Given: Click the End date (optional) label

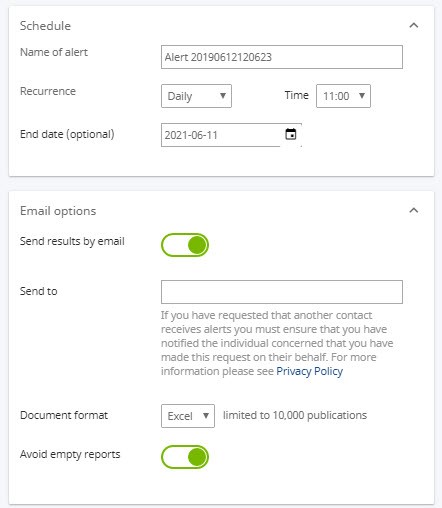Looking at the screenshot, I should (x=67, y=134).
